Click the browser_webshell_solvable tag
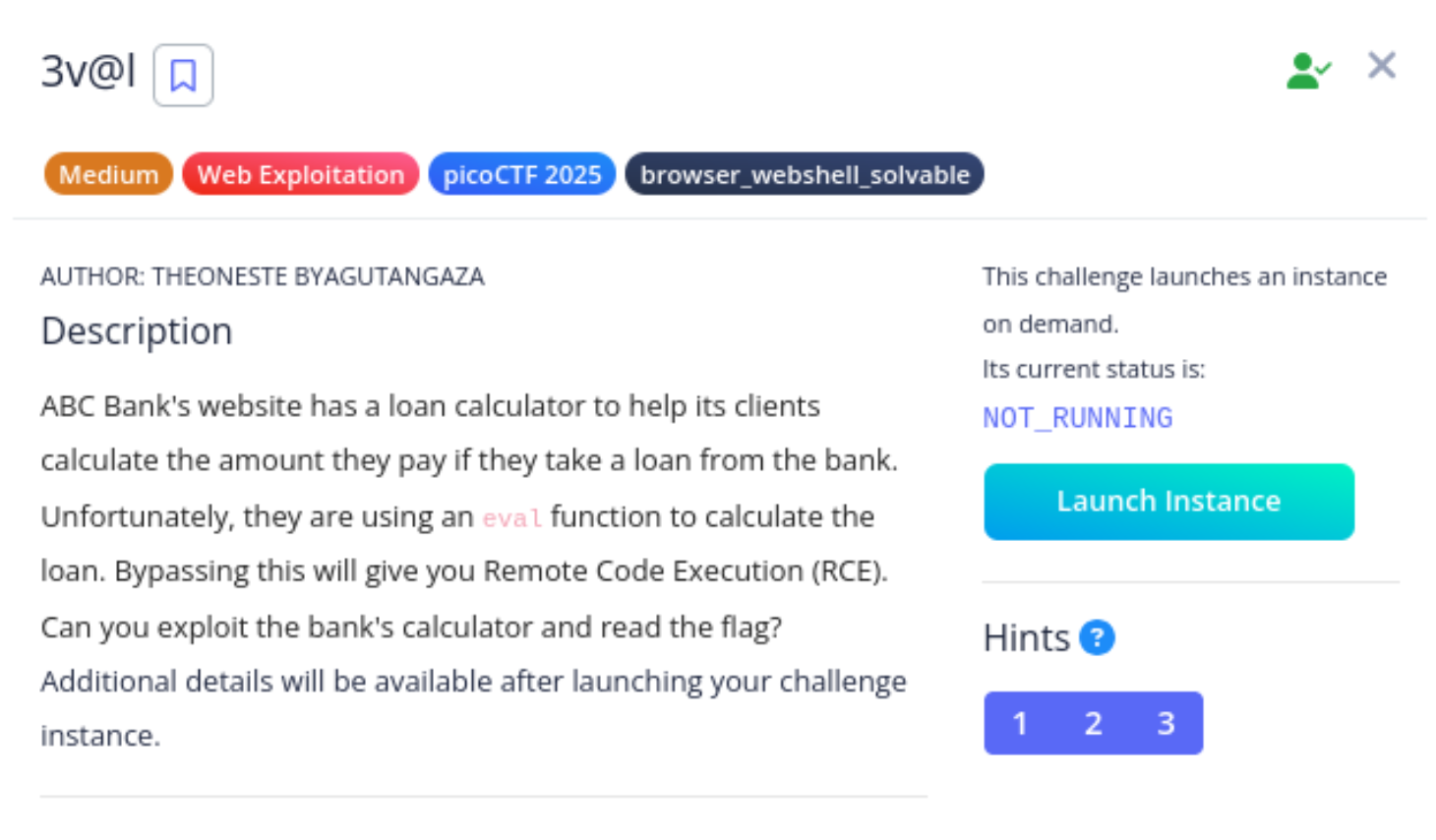 (x=805, y=174)
